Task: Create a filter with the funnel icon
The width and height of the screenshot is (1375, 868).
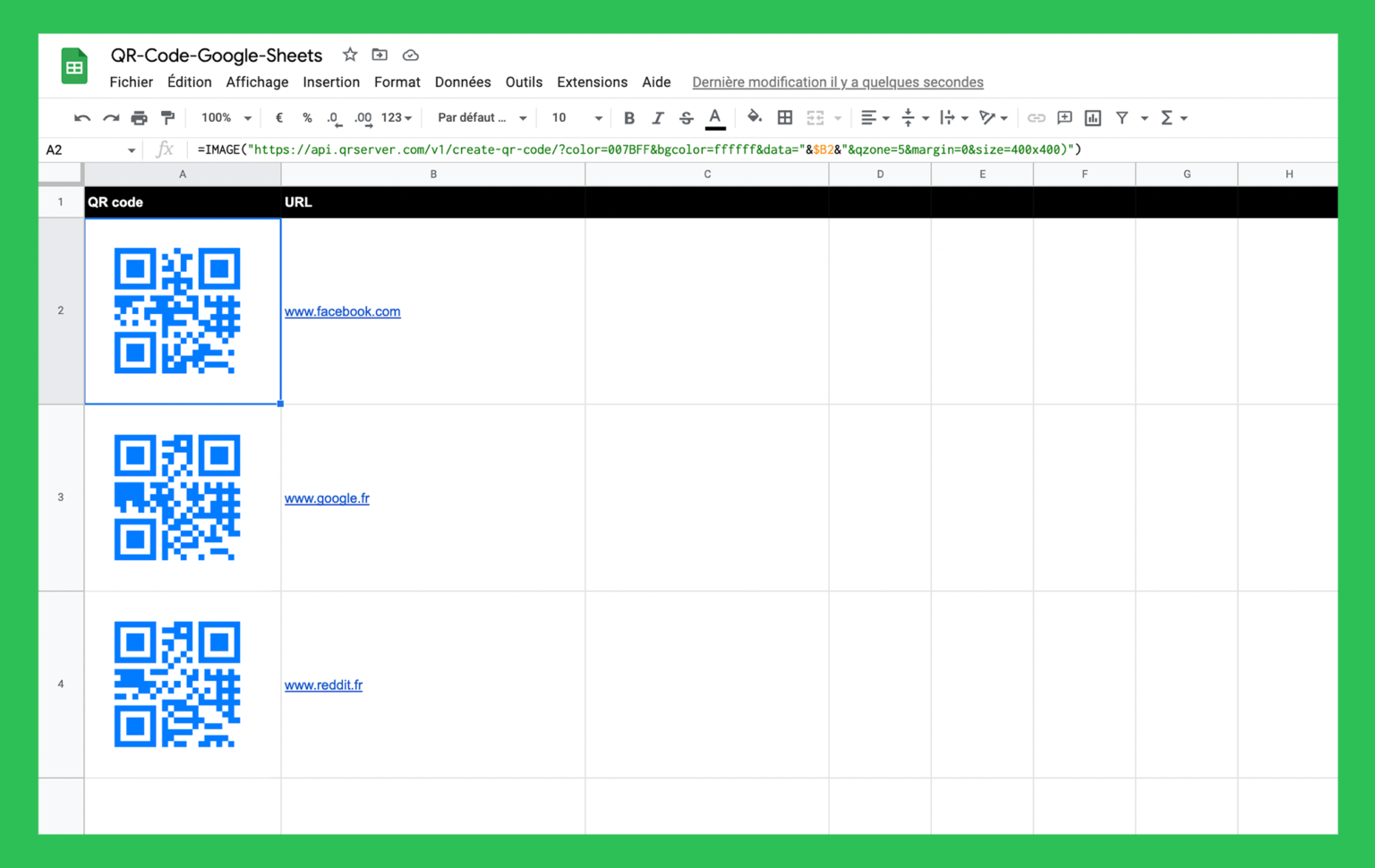Action: pyautogui.click(x=1122, y=117)
